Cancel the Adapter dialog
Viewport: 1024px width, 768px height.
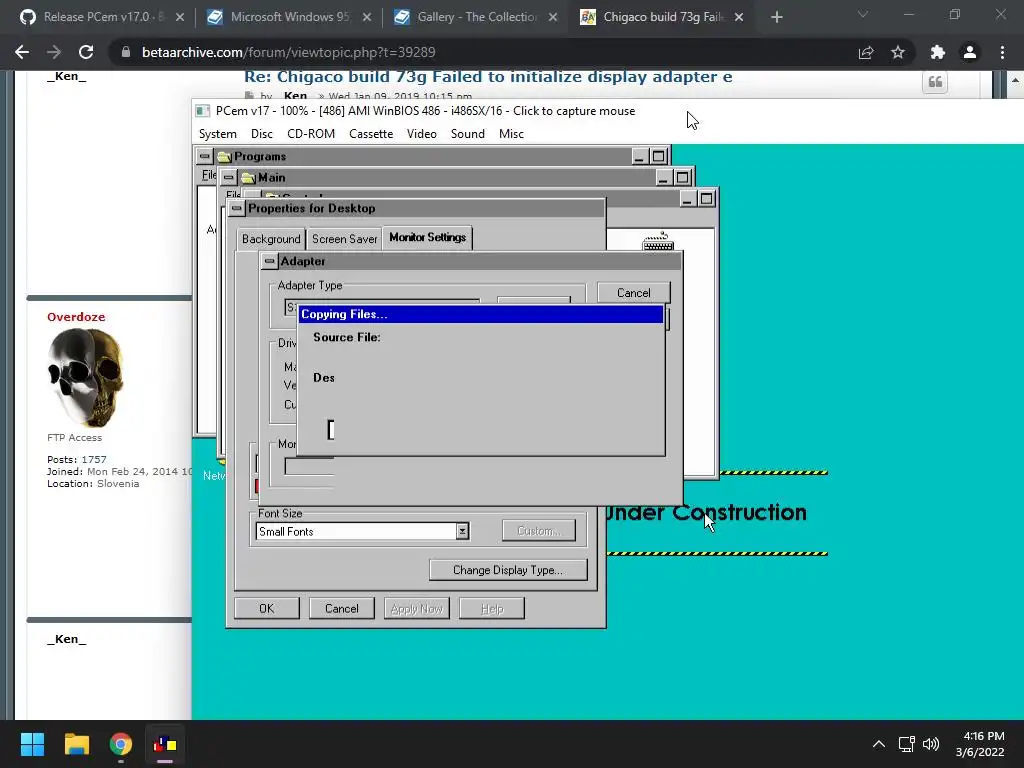coord(633,293)
